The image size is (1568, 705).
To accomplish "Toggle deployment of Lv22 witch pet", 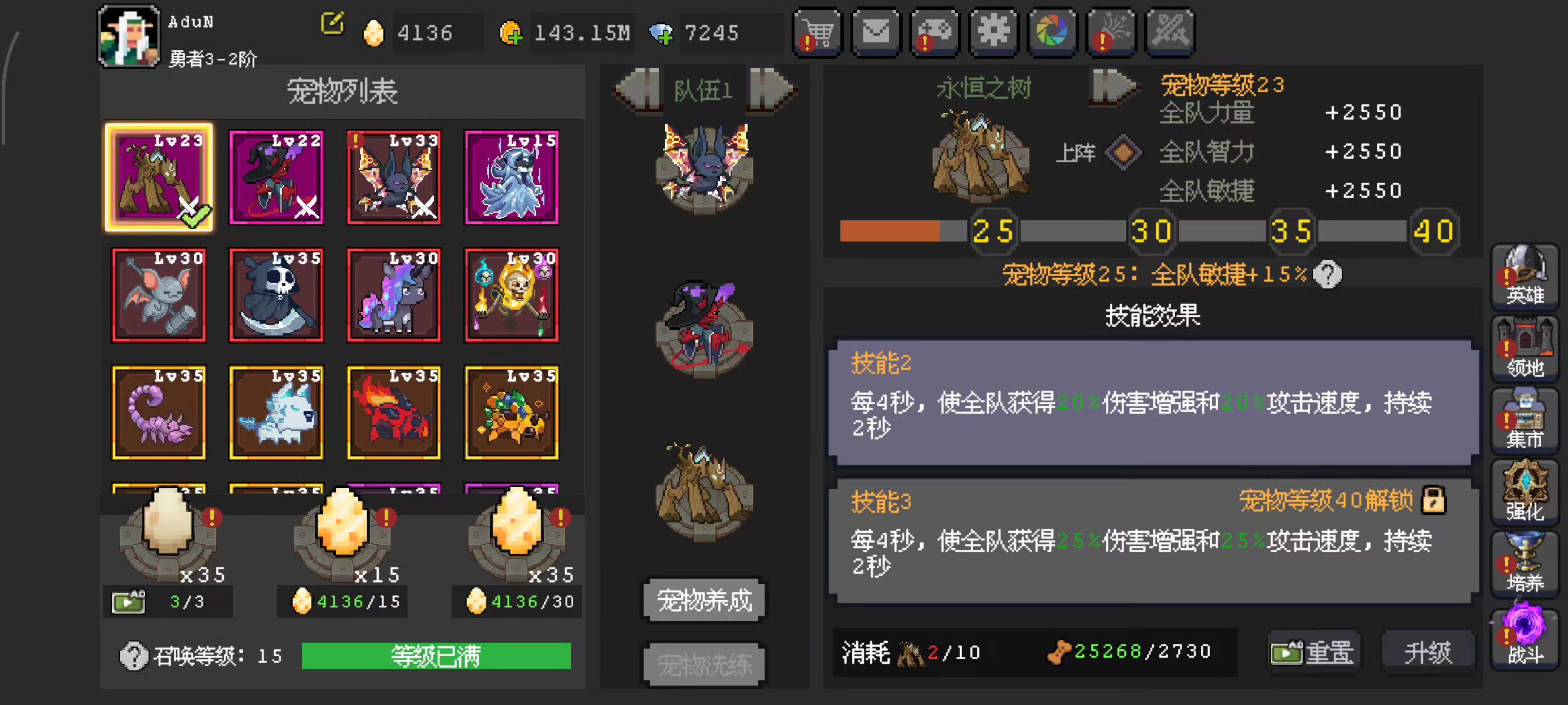I will click(277, 177).
